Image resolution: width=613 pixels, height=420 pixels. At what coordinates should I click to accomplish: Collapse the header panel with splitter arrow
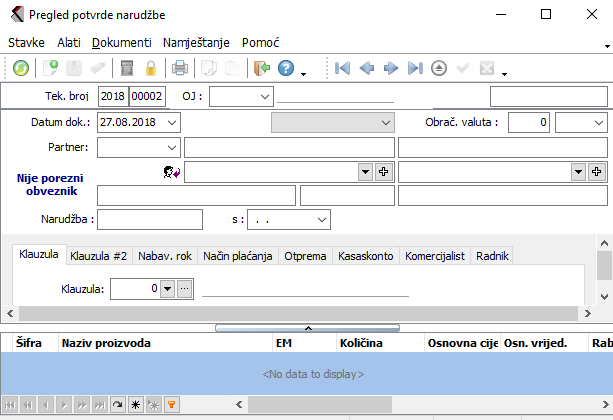coord(308,327)
